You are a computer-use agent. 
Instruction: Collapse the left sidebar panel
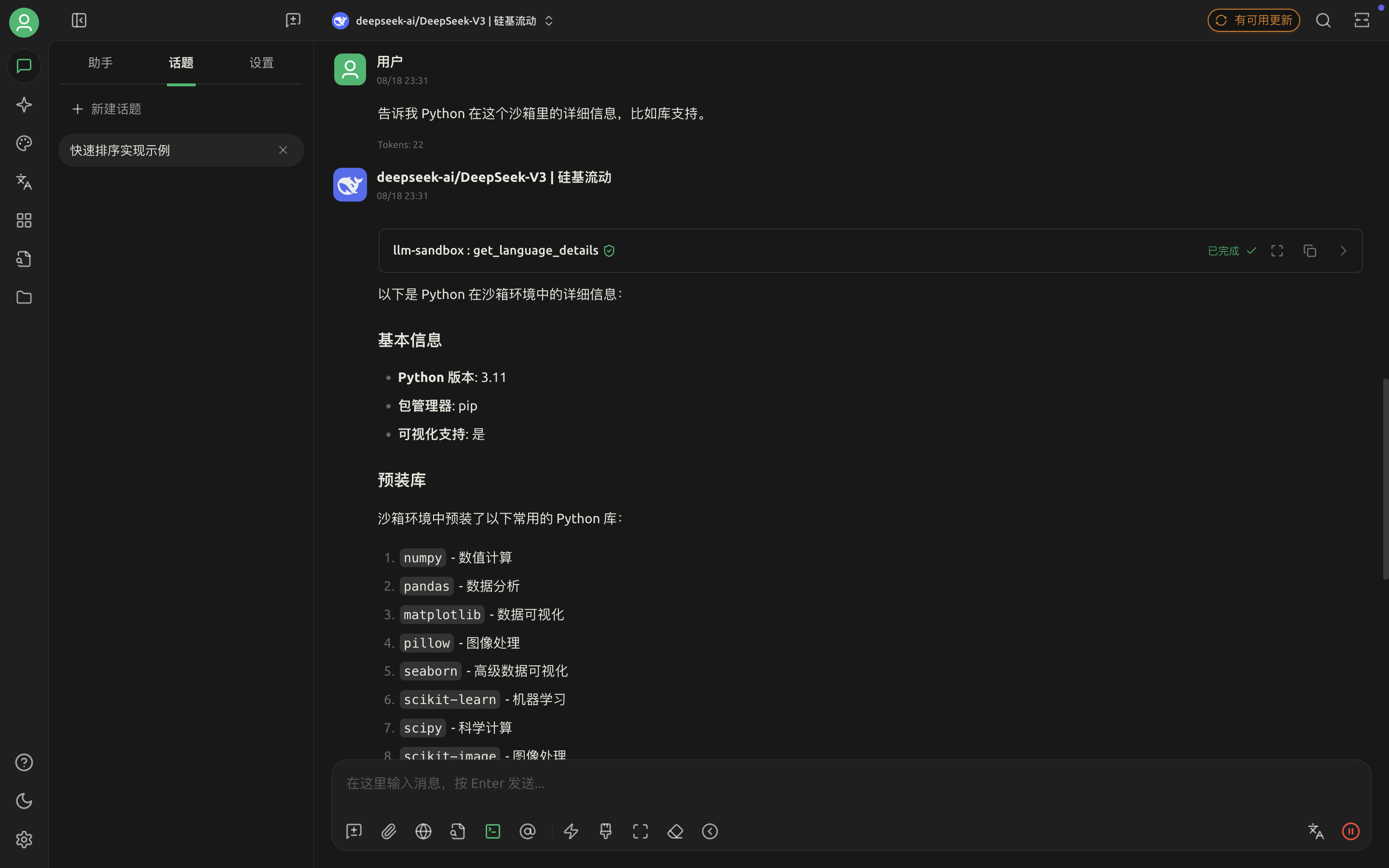(79, 21)
